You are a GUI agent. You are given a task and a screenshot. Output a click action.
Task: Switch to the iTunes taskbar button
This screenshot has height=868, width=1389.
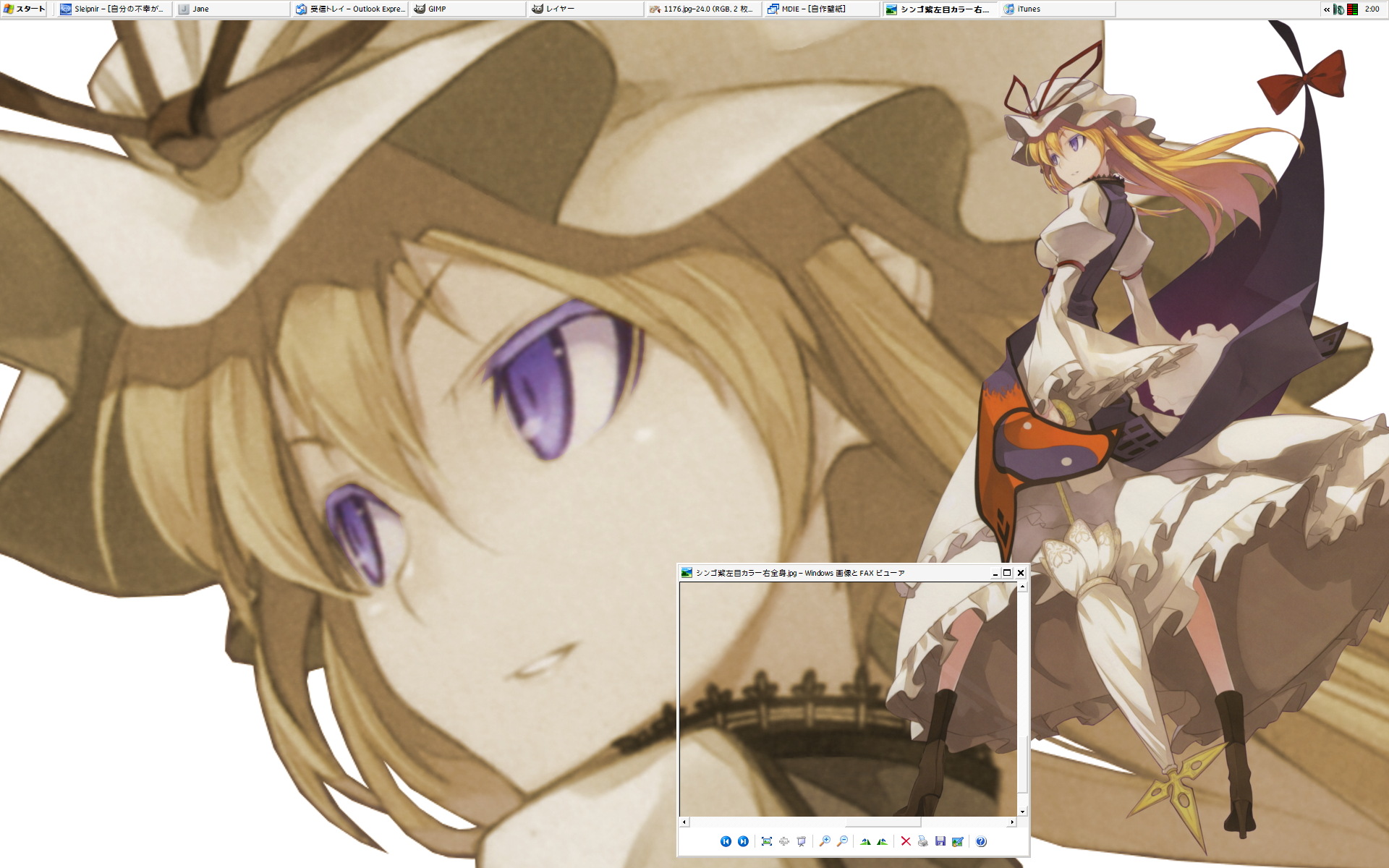point(1058,9)
